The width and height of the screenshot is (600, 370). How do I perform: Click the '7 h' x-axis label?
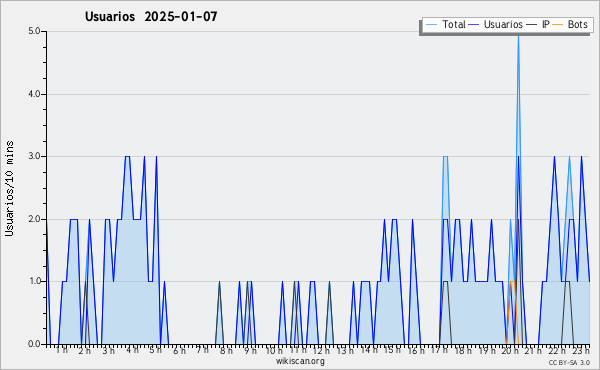202,350
